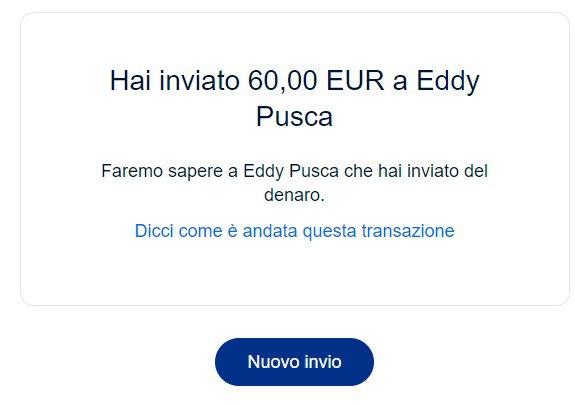
Task: Click the word transazione in the blue link
Action: [x=408, y=231]
